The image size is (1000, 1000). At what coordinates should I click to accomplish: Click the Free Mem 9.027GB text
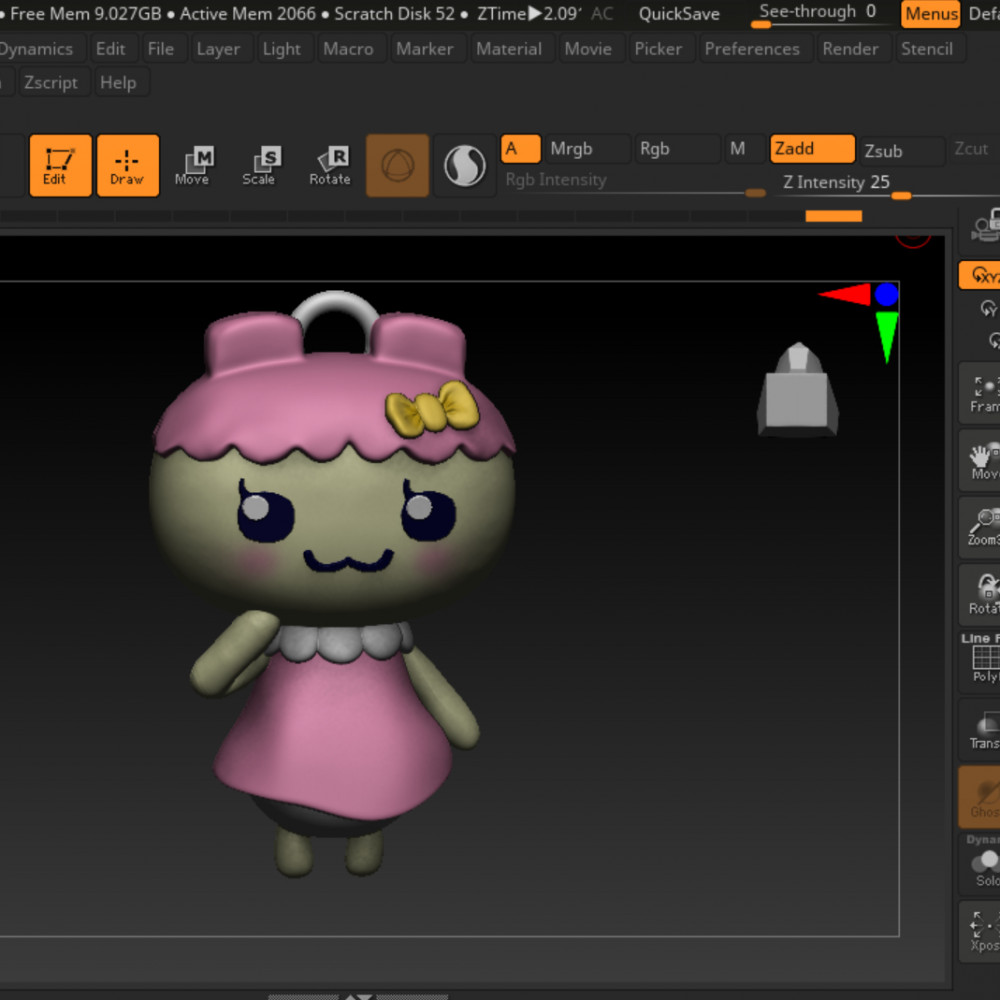pyautogui.click(x=86, y=13)
